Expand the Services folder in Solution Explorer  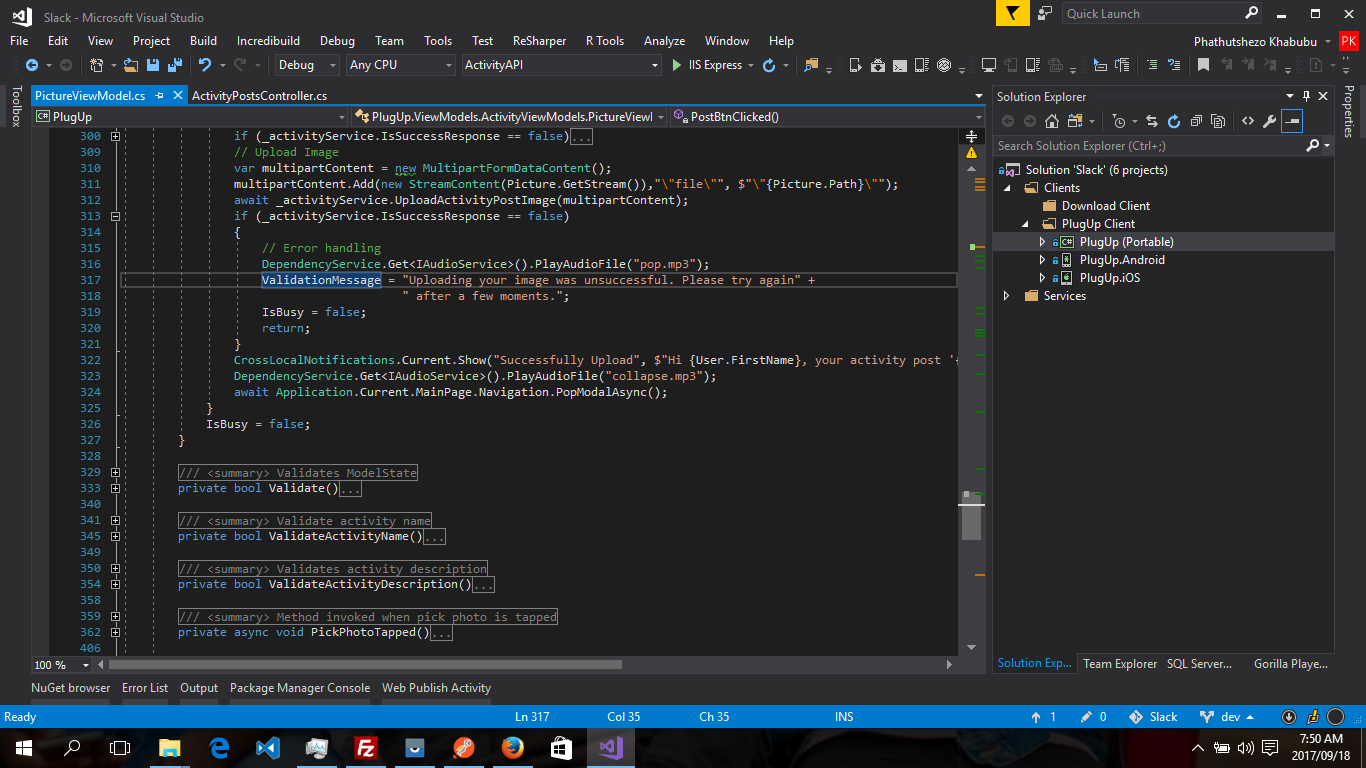click(x=1006, y=296)
